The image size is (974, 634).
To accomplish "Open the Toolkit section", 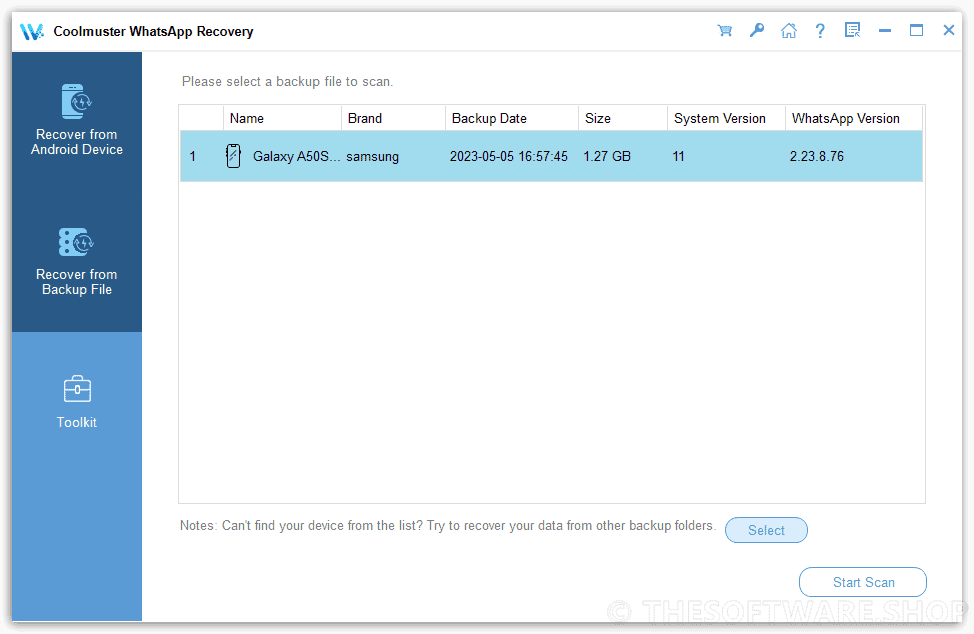I will point(77,402).
